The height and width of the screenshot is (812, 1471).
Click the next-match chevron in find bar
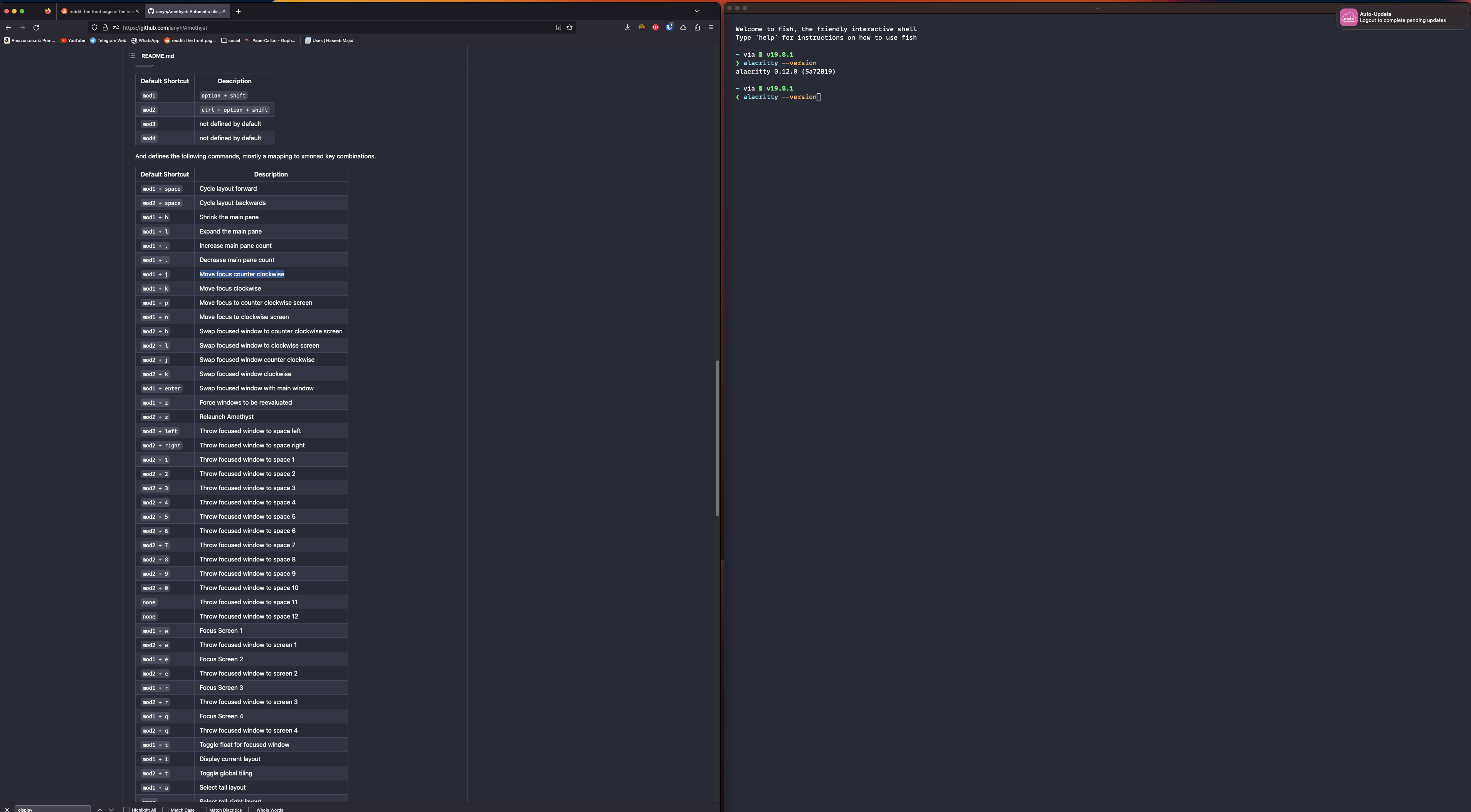111,809
